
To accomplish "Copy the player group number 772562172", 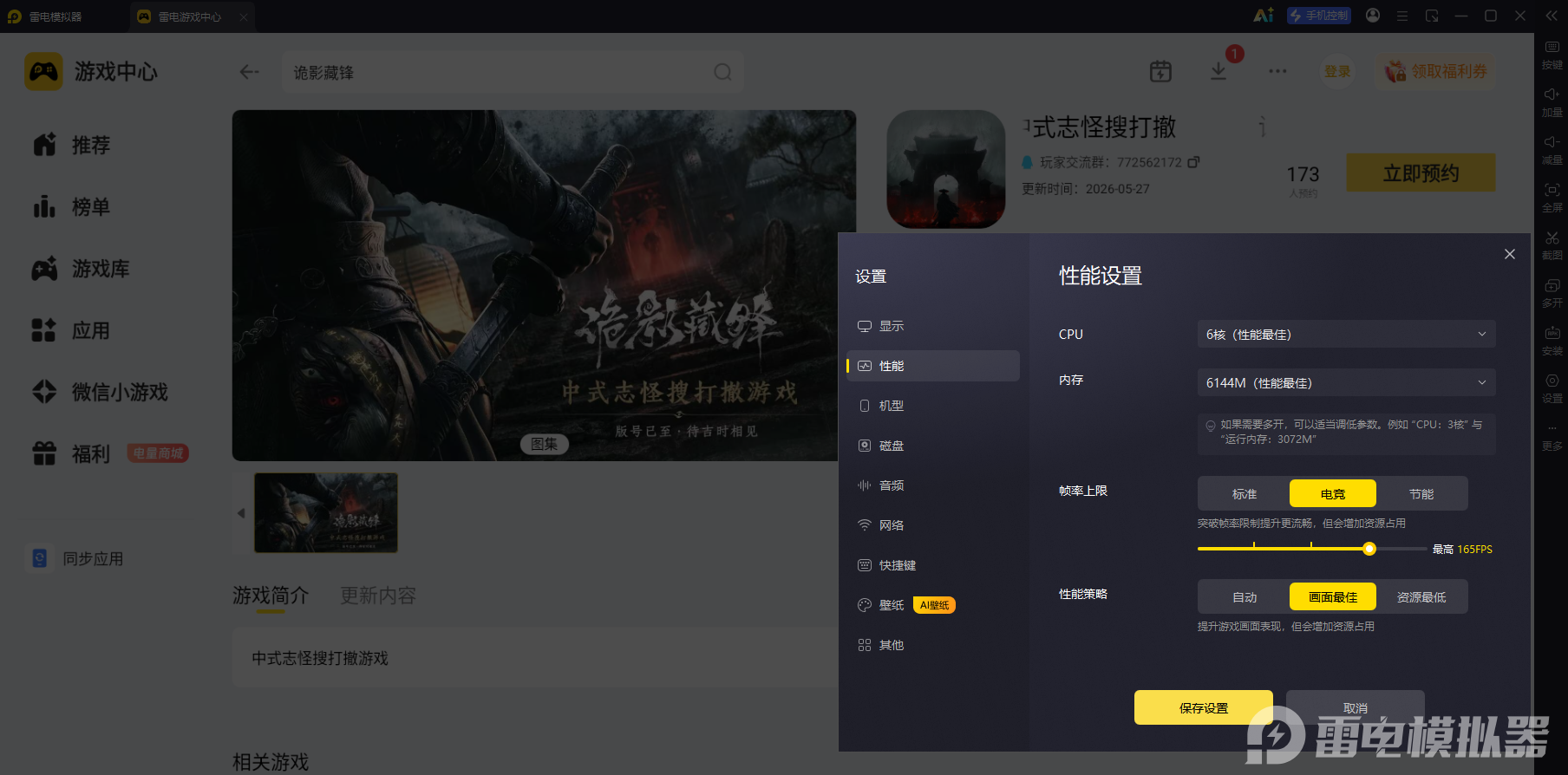I will pyautogui.click(x=1194, y=162).
